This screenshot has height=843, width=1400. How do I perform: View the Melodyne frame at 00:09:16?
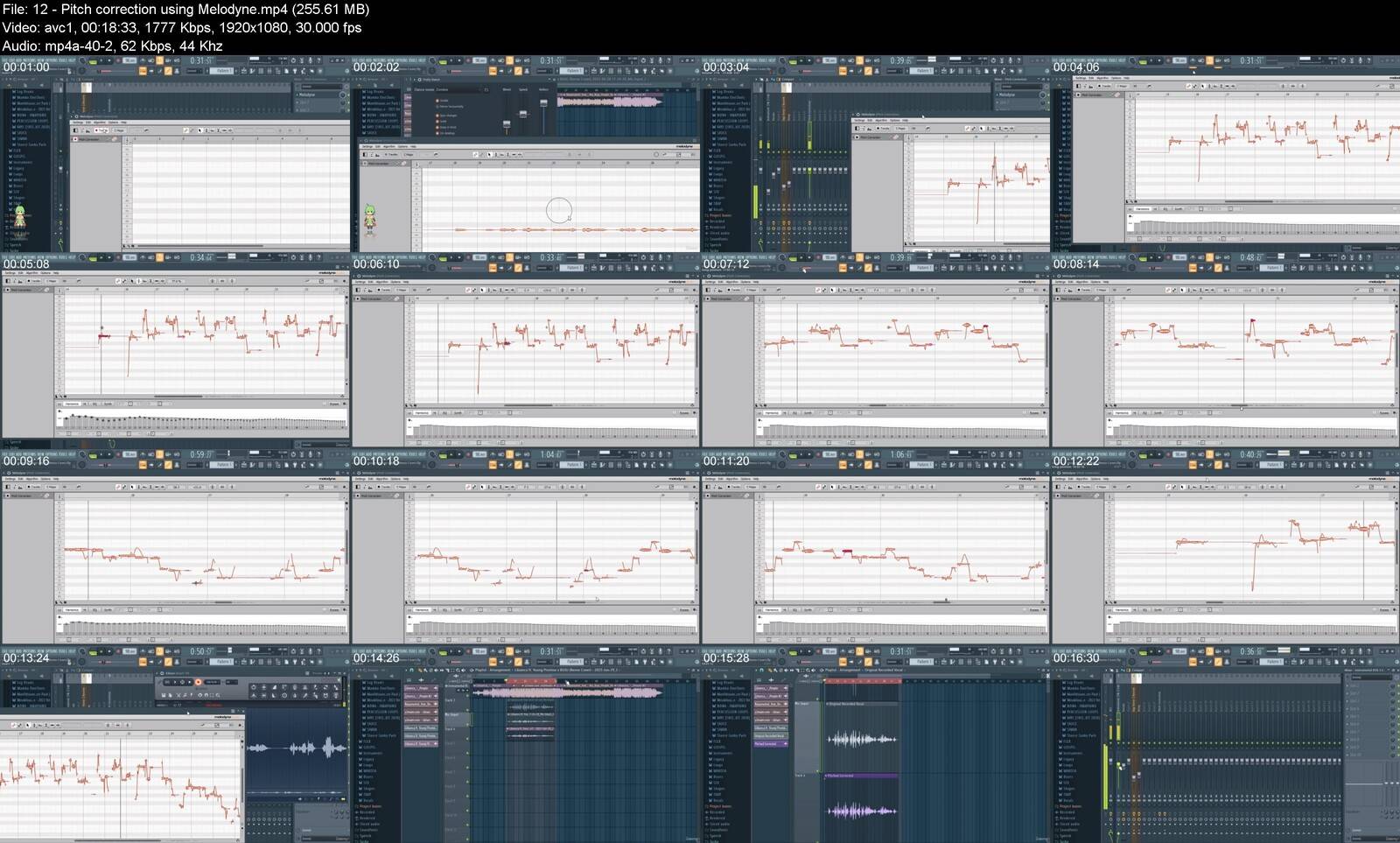175,548
